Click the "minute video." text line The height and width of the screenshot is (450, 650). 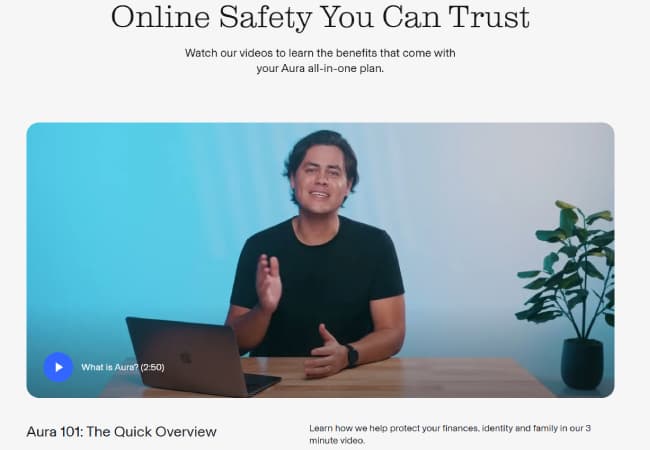tap(337, 440)
